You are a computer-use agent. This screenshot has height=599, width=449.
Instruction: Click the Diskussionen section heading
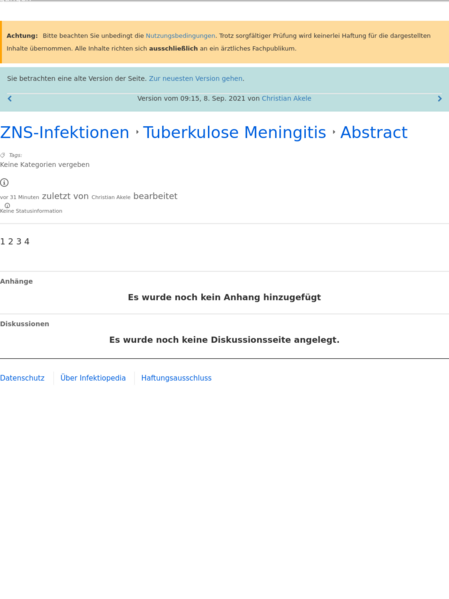(24, 324)
